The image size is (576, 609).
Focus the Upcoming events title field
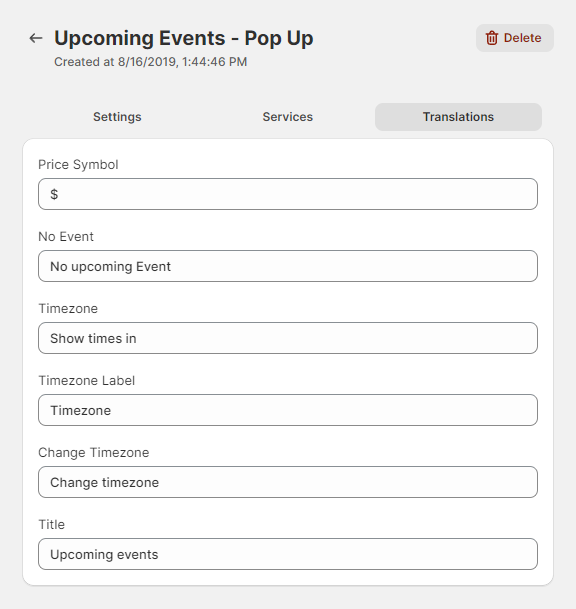pyautogui.click(x=288, y=554)
